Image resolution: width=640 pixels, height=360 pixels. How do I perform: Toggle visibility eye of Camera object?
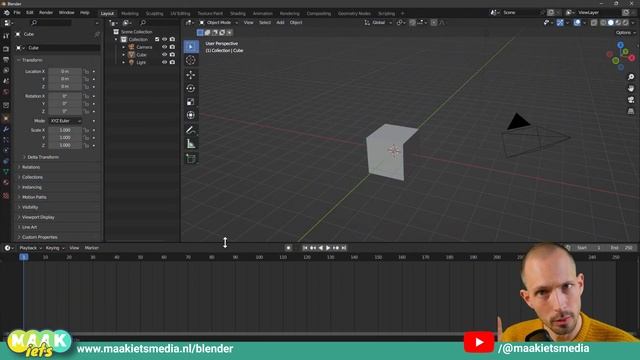[164, 47]
